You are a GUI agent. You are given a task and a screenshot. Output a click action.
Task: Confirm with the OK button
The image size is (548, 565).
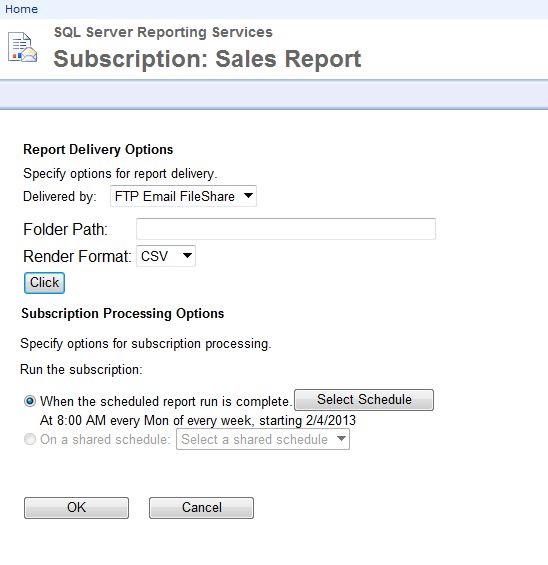click(76, 508)
